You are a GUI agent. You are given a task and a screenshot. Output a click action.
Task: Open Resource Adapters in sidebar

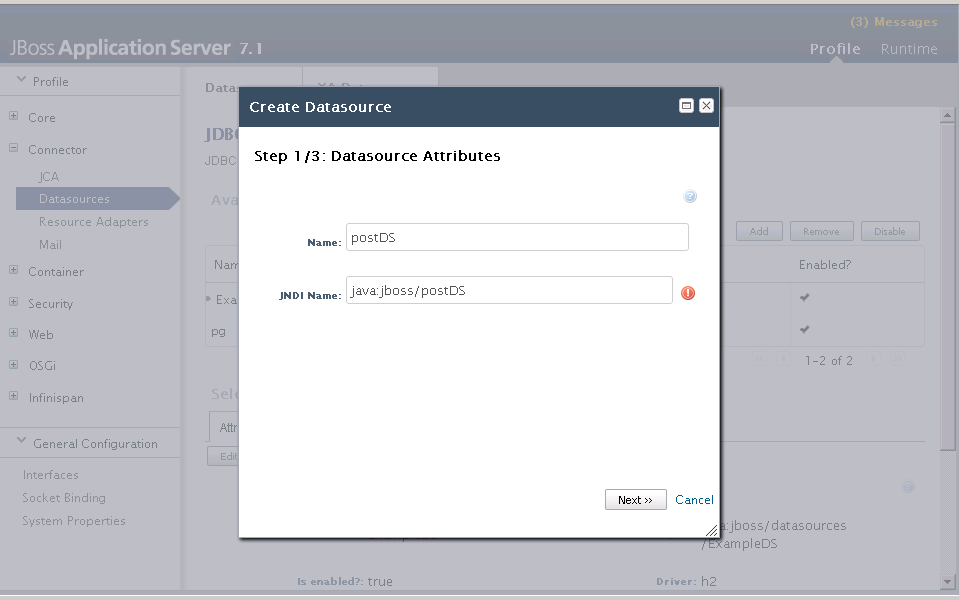(x=93, y=222)
